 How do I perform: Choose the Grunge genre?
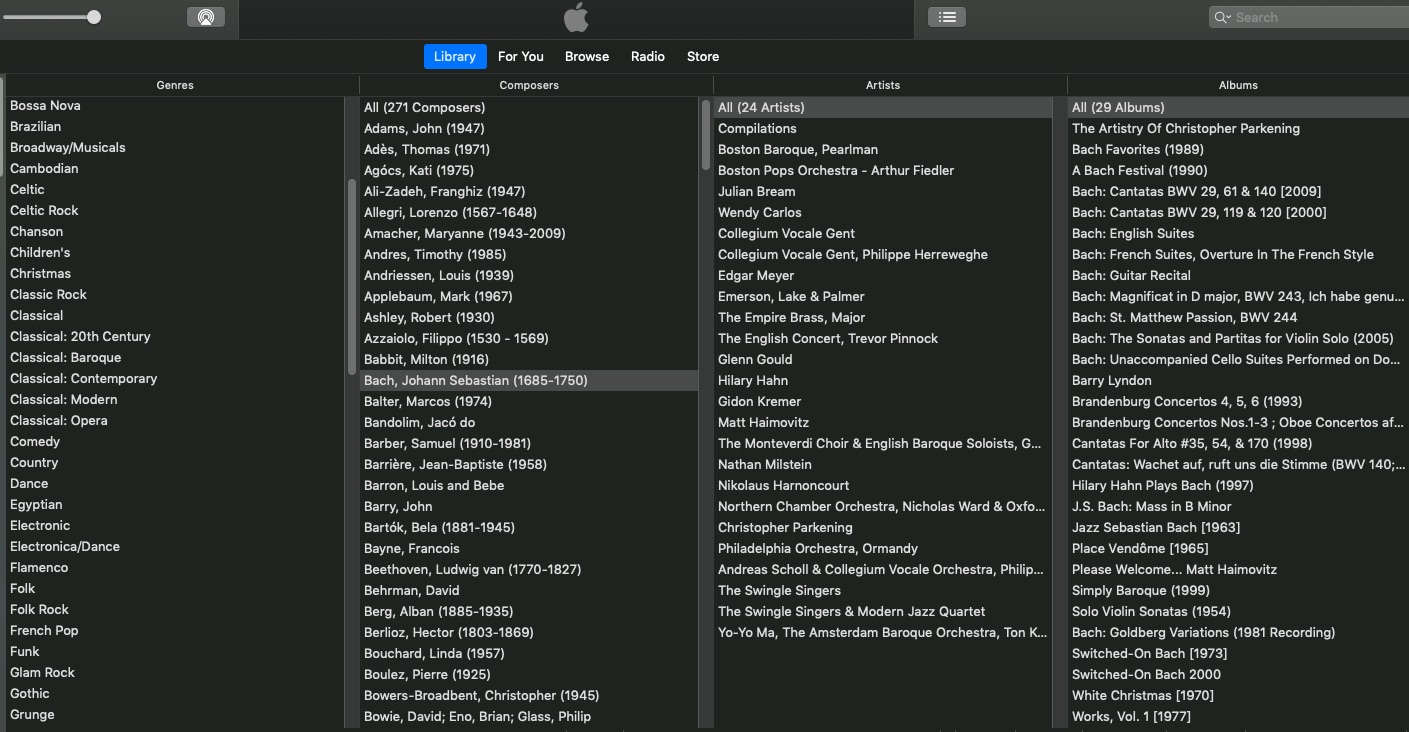click(x=32, y=714)
